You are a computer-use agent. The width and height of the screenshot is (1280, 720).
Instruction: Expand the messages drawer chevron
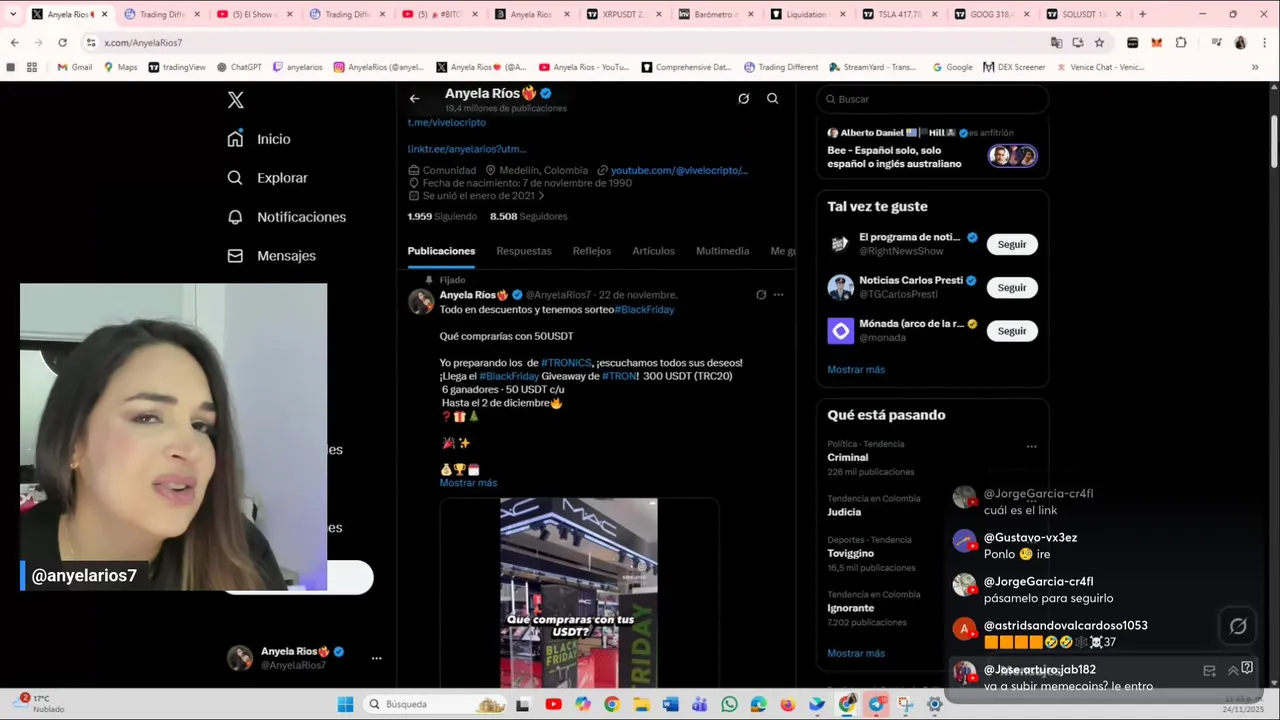(1233, 671)
